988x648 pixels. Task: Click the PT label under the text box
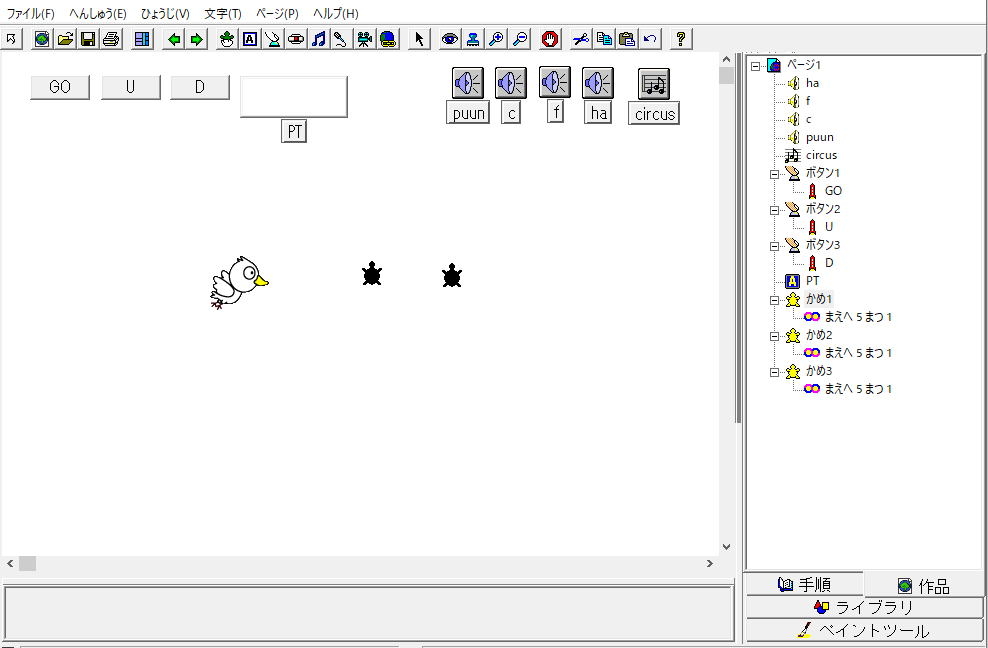294,131
